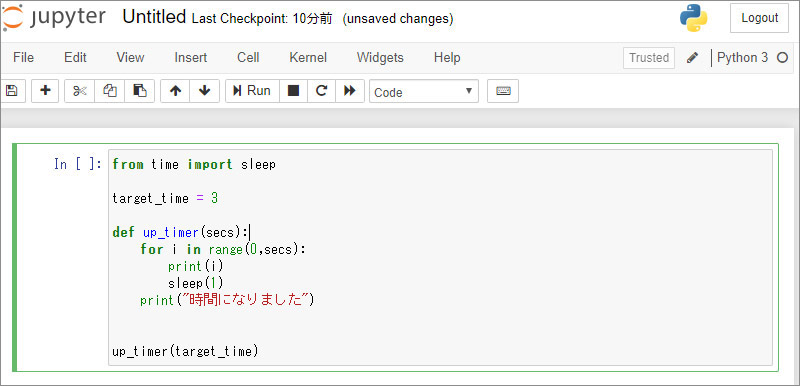Move selected cell up arrow
Screen dimensions: 800x386
click(x=175, y=91)
